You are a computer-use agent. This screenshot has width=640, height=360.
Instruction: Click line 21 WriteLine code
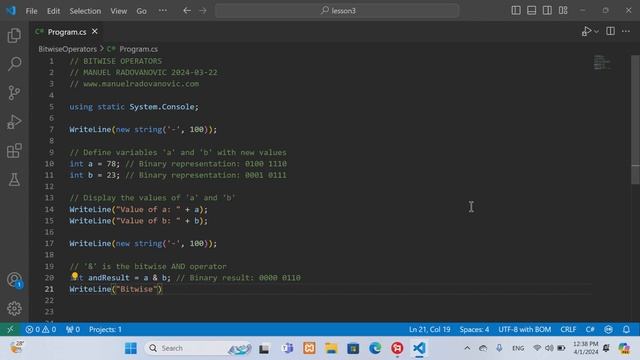(x=116, y=289)
